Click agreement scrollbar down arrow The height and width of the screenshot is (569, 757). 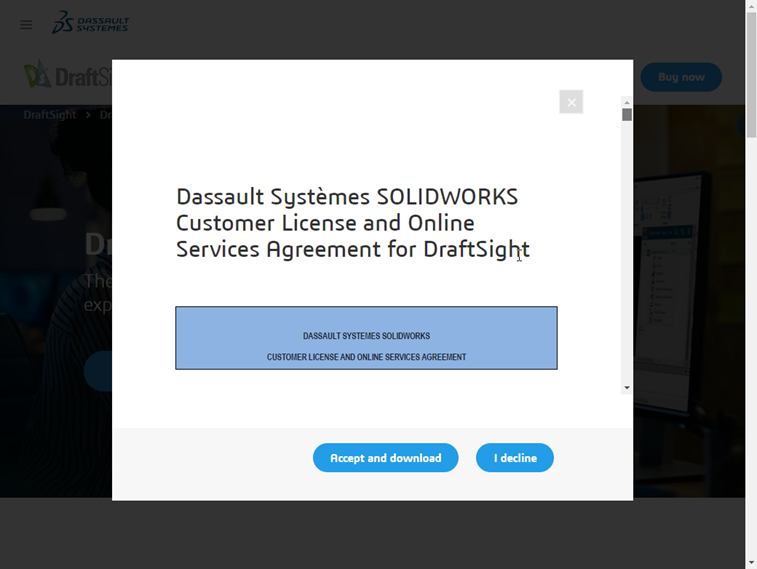(627, 388)
